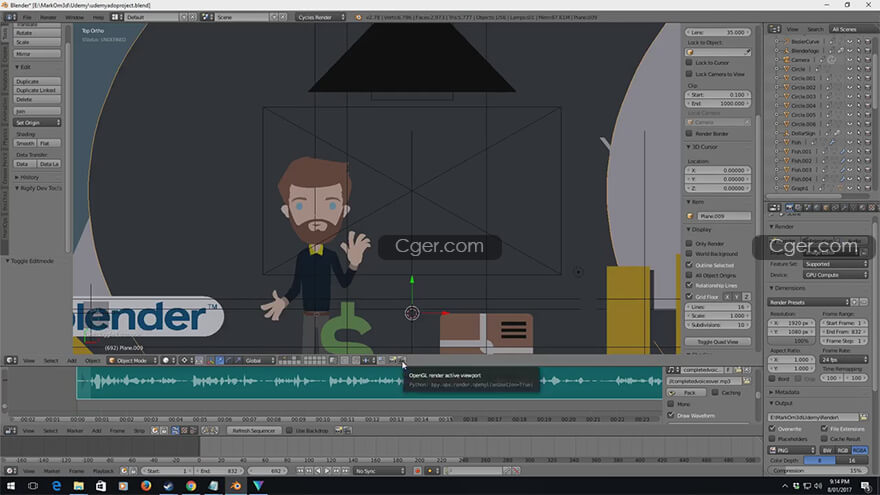
Task: Click the pivot point icon in 3D header
Action: (x=184, y=360)
